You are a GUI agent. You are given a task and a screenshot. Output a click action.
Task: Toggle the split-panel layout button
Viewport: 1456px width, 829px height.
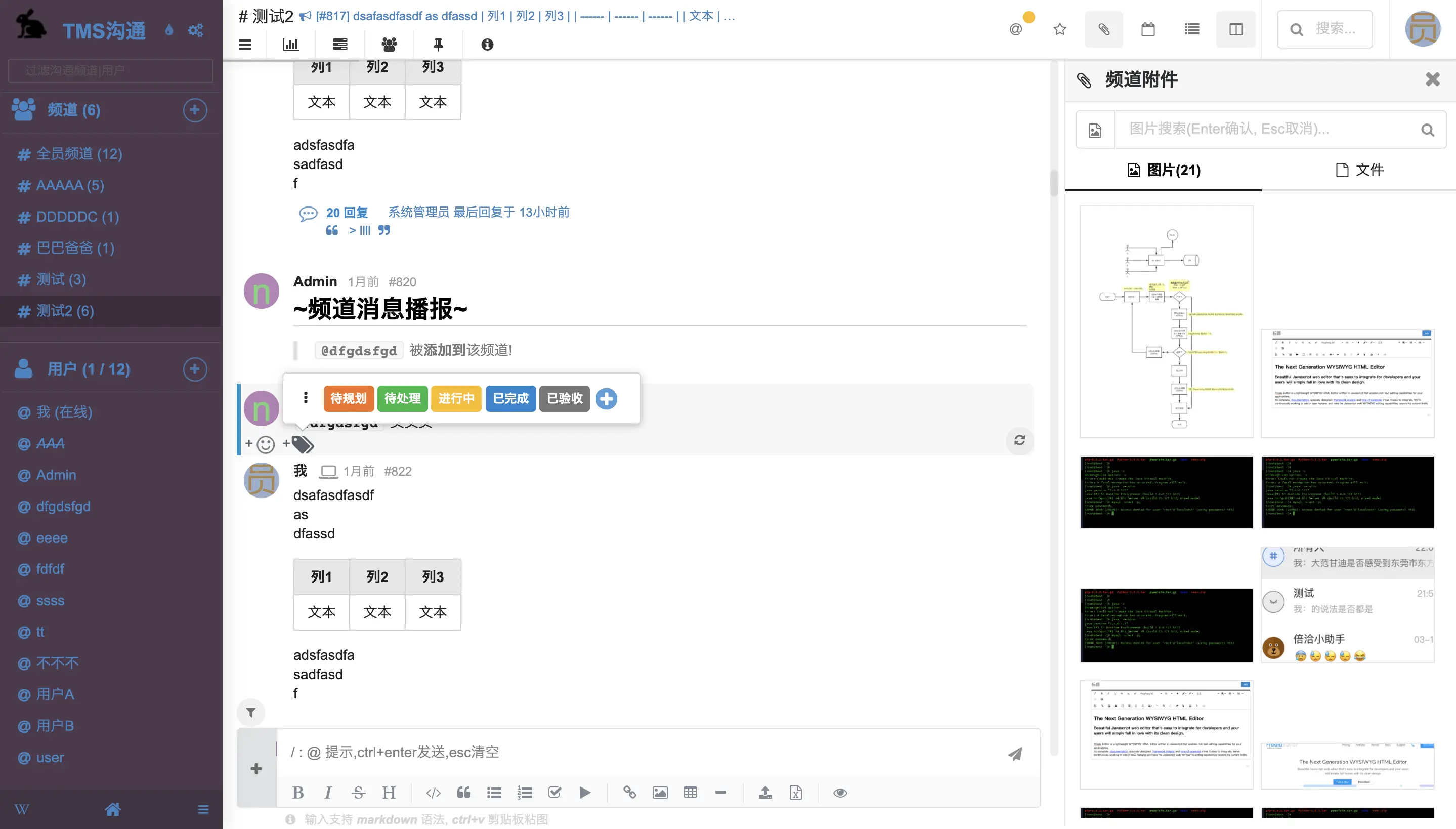[1236, 29]
